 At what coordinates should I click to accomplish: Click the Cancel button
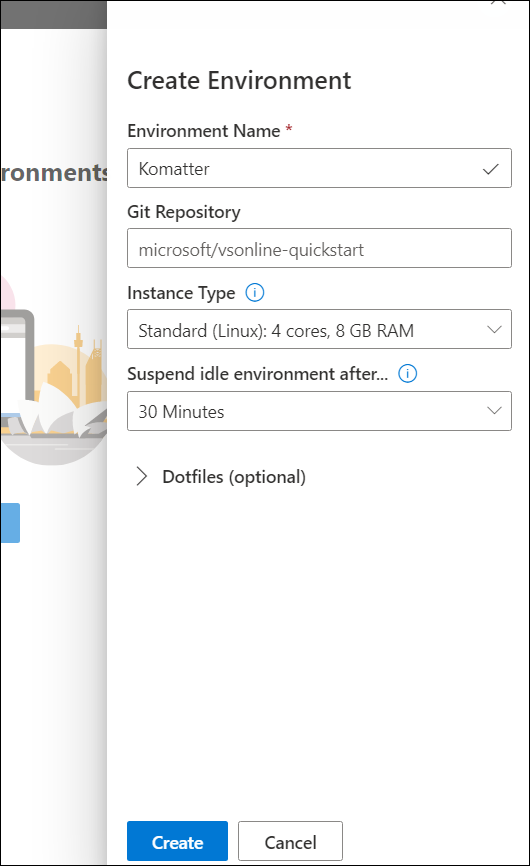pos(290,841)
